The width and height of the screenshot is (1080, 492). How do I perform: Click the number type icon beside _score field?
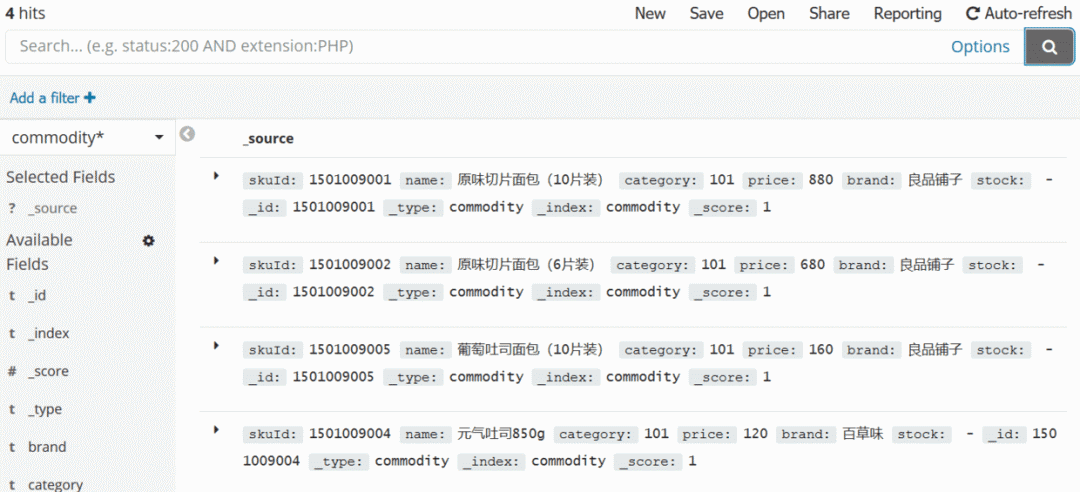coord(12,371)
